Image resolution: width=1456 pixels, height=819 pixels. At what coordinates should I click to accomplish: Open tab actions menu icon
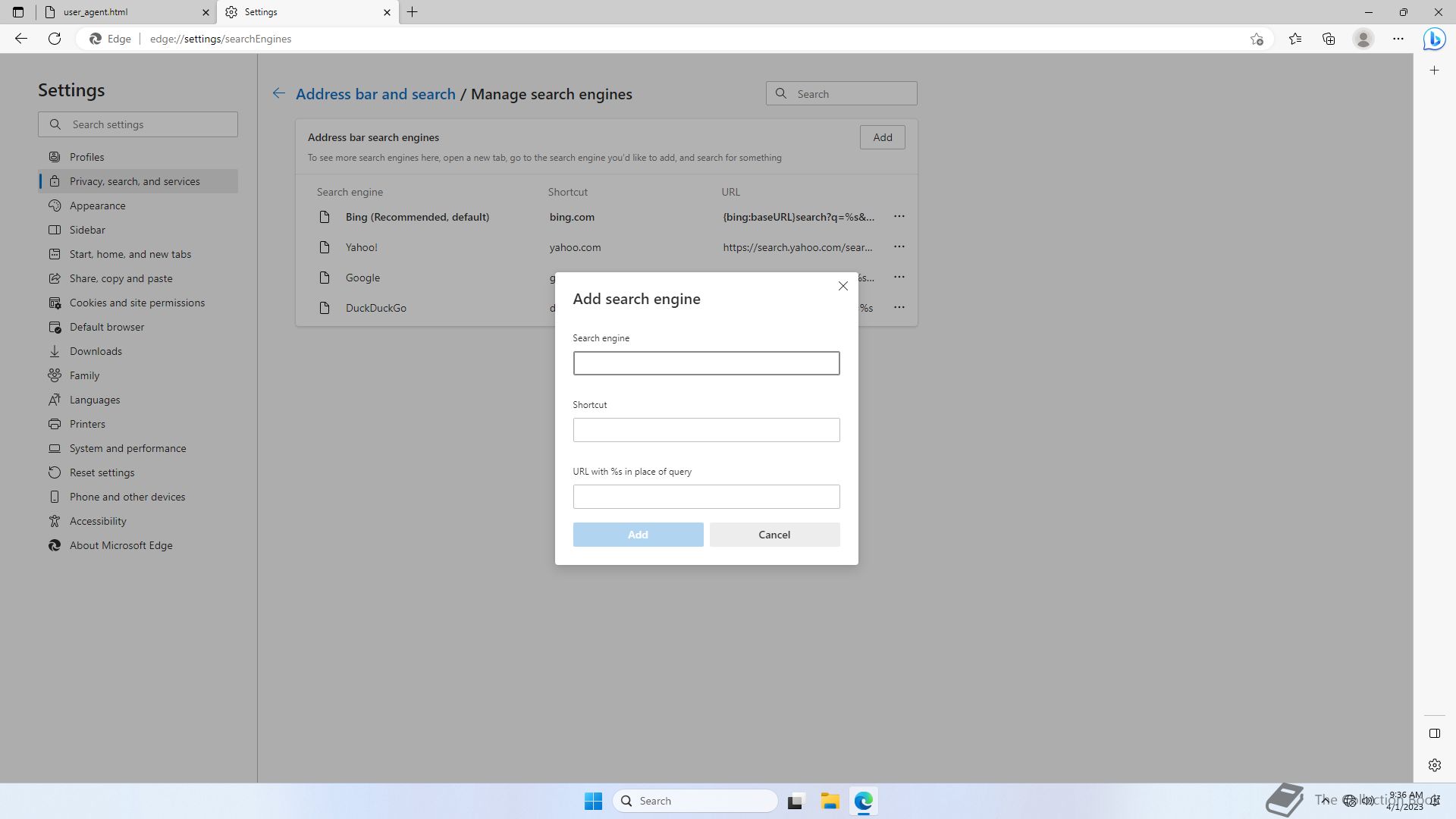click(18, 12)
